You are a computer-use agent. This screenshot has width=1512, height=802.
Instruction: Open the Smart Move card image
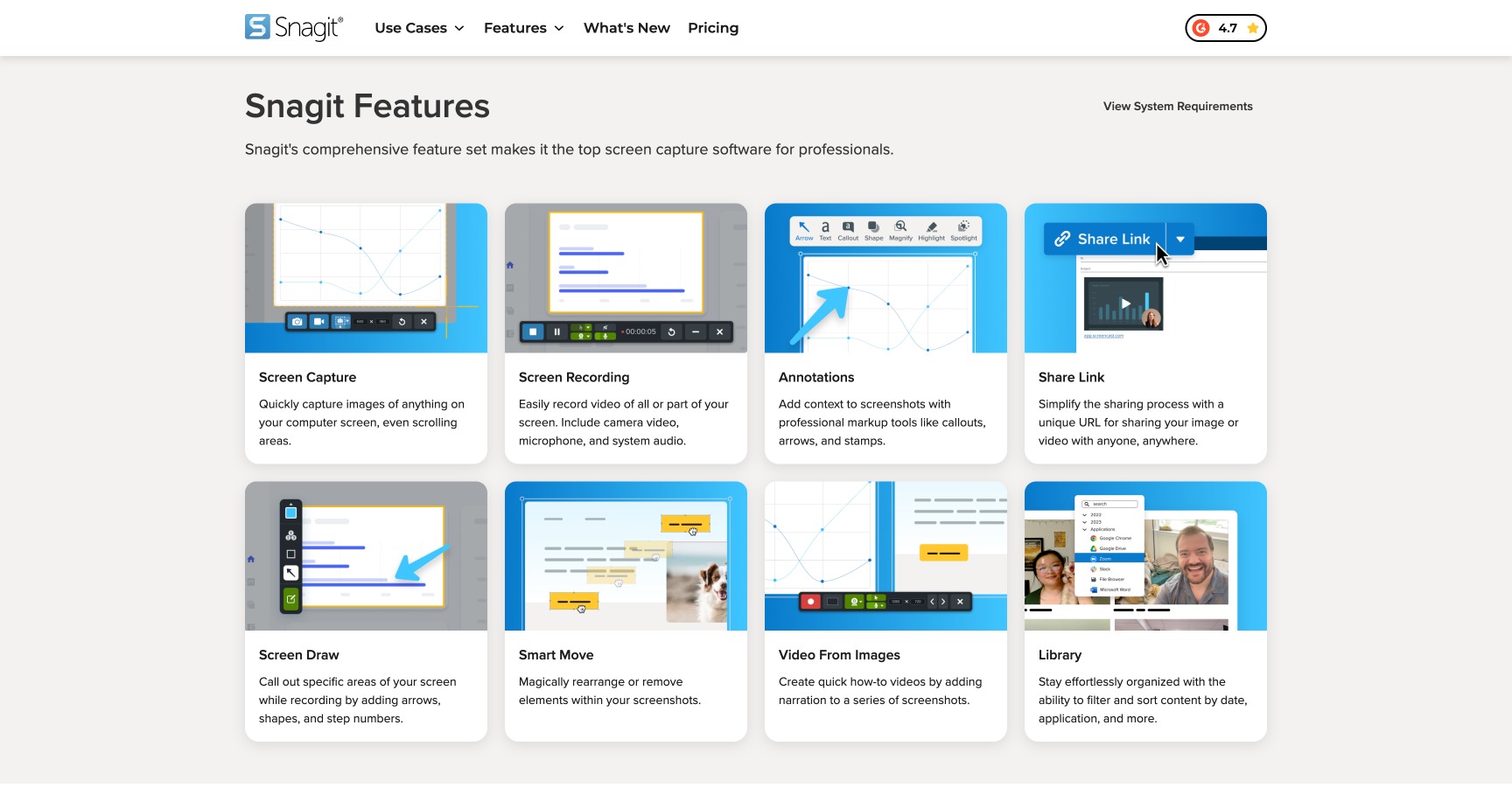pos(626,556)
